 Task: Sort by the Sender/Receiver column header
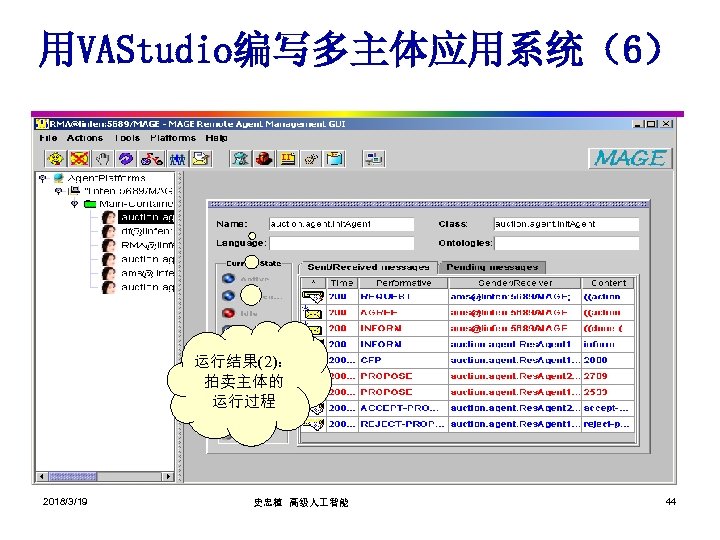click(515, 283)
